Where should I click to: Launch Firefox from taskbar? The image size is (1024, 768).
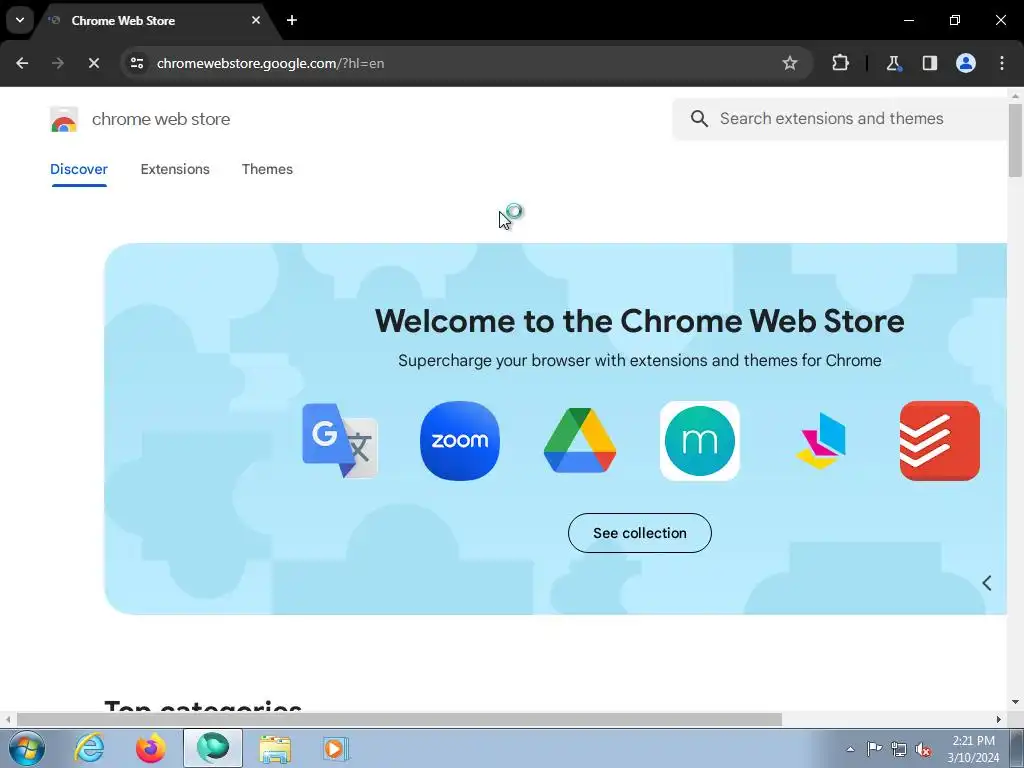click(x=150, y=748)
